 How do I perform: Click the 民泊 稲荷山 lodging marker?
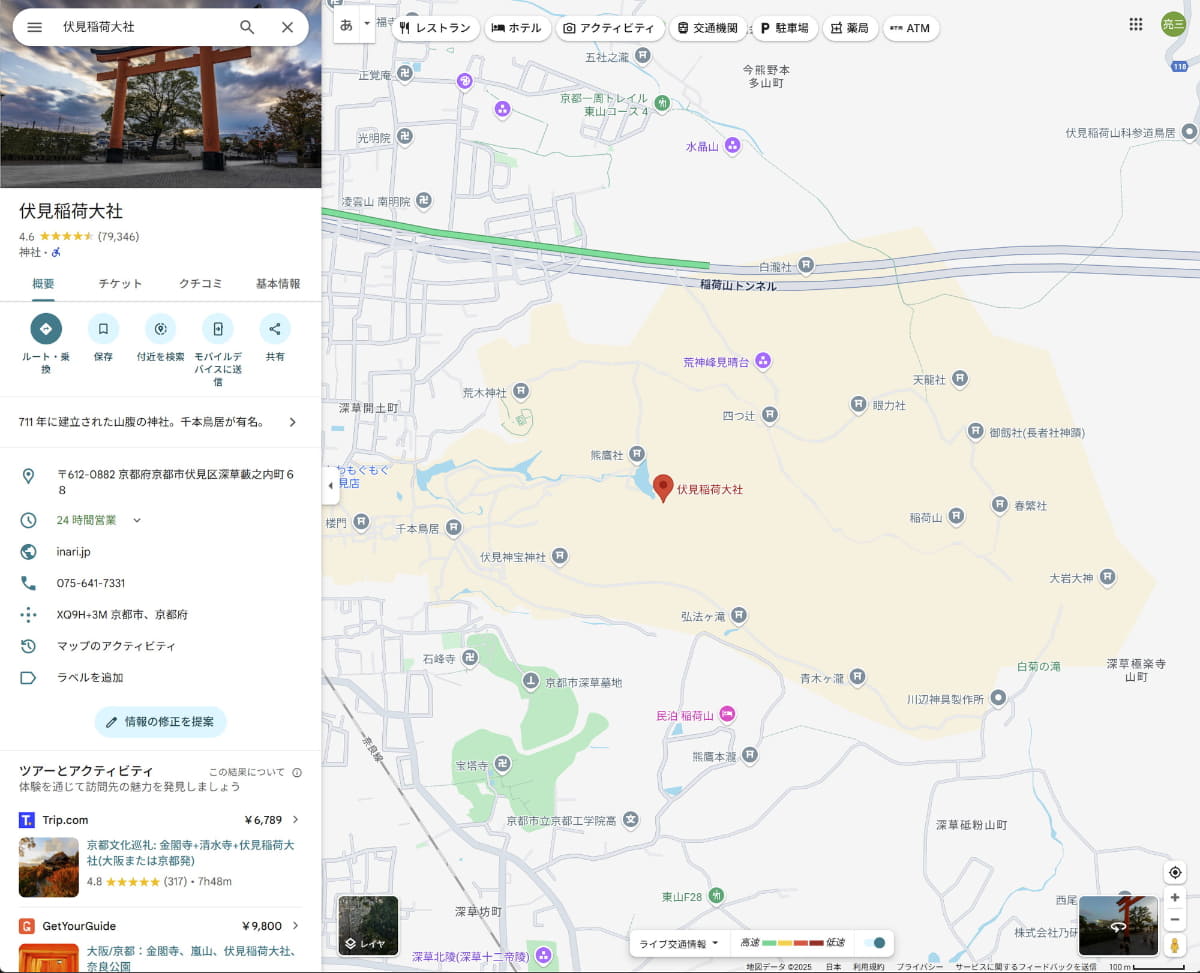tap(727, 715)
